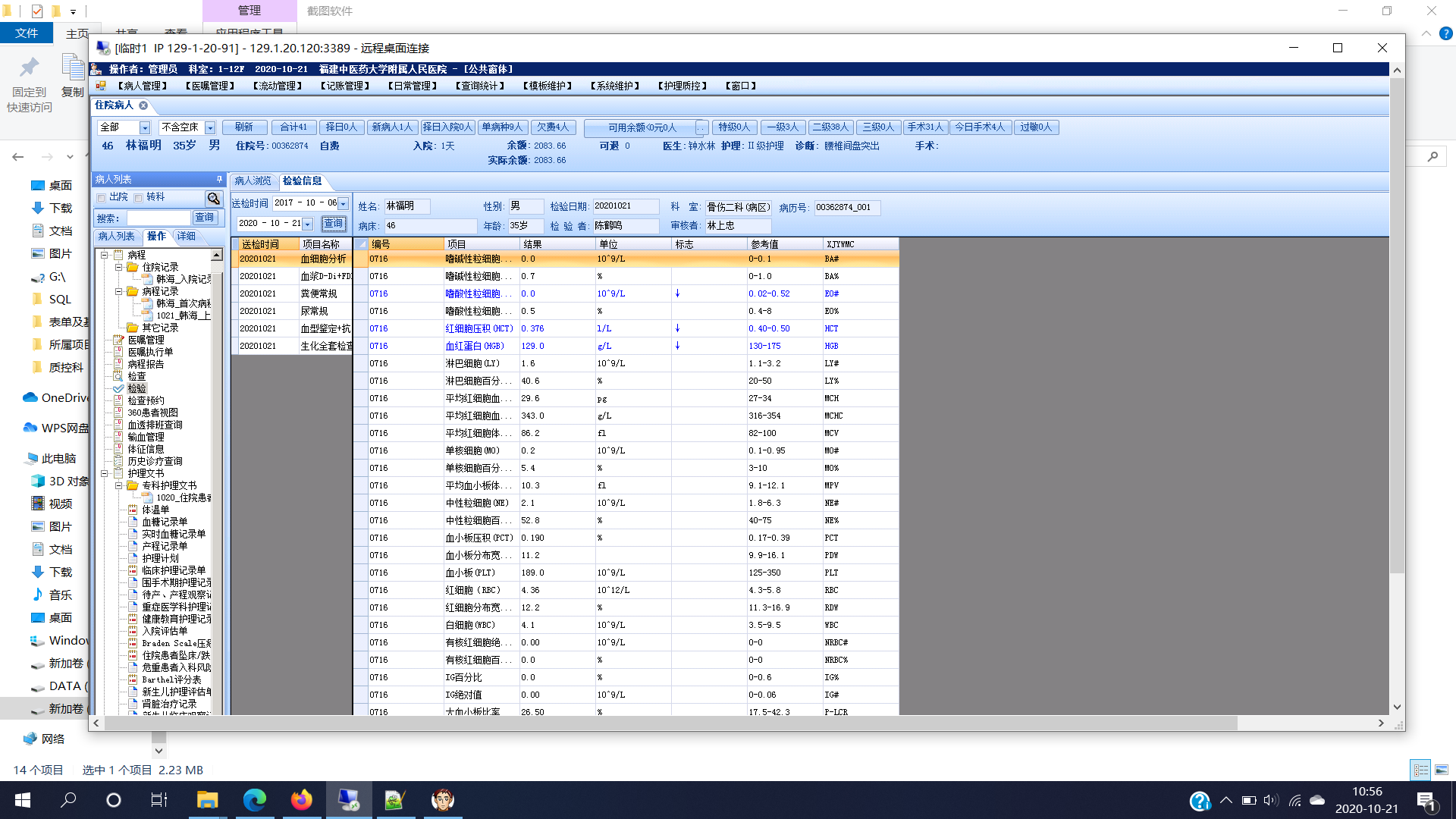Open the 不含空床 dropdown arrow
Viewport: 1456px width, 819px height.
point(210,127)
